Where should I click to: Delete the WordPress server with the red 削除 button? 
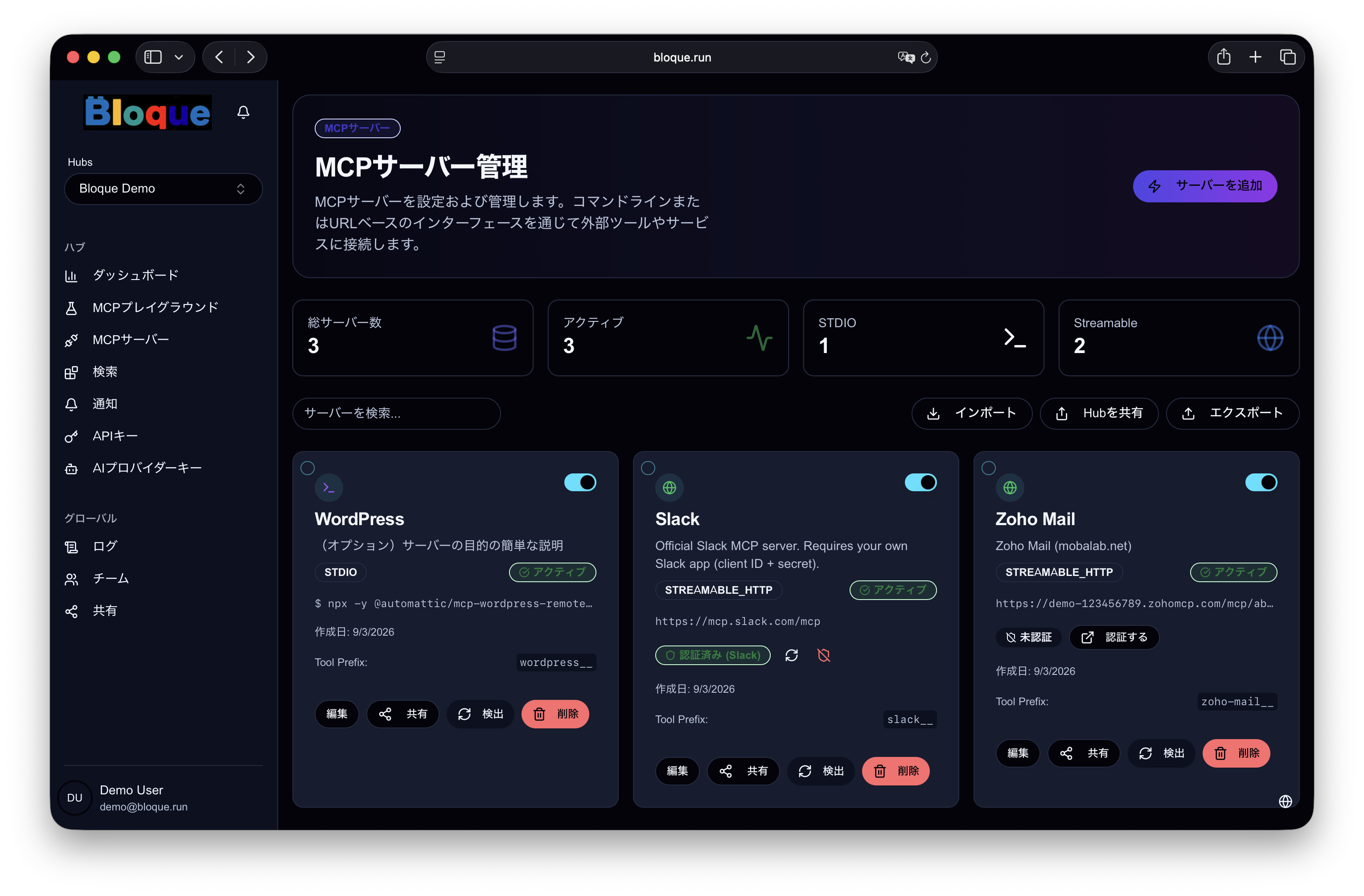(555, 714)
